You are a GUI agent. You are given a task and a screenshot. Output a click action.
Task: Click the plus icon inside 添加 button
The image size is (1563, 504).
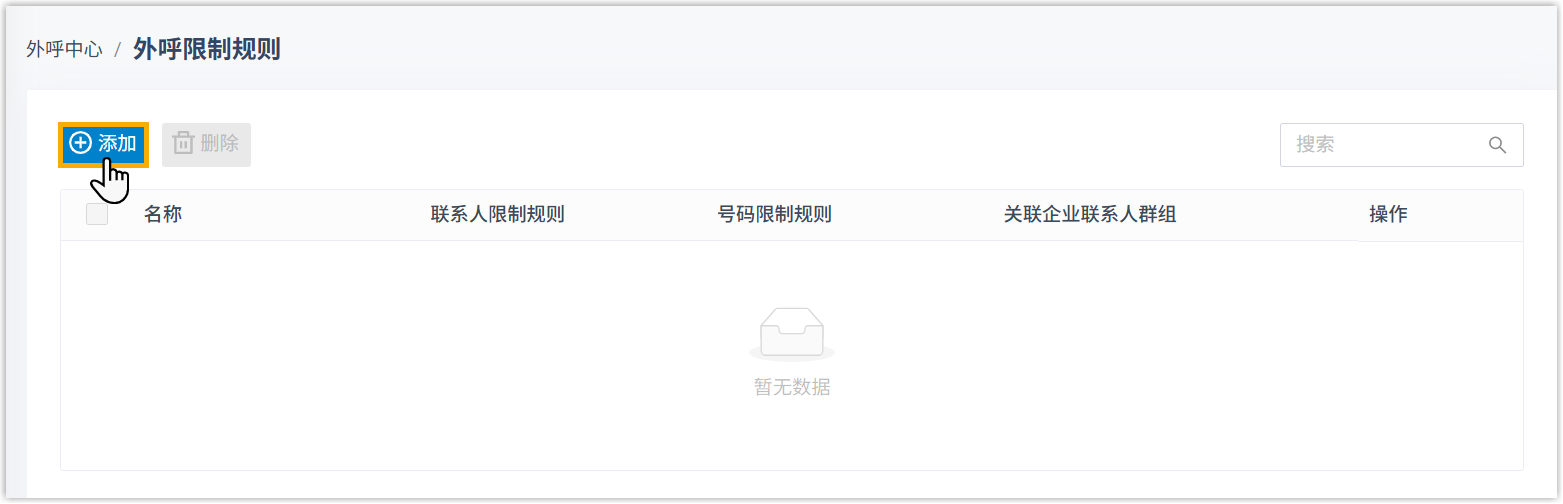click(80, 144)
